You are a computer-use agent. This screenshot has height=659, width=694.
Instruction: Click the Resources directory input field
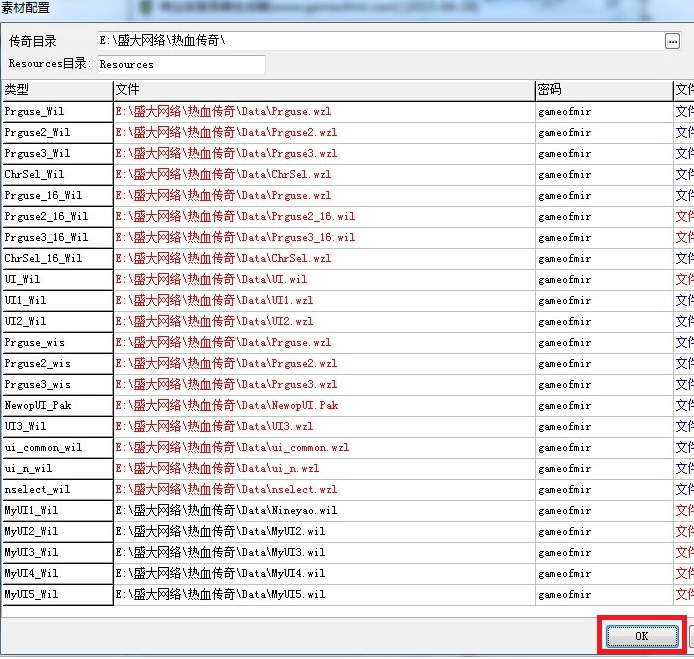(180, 64)
